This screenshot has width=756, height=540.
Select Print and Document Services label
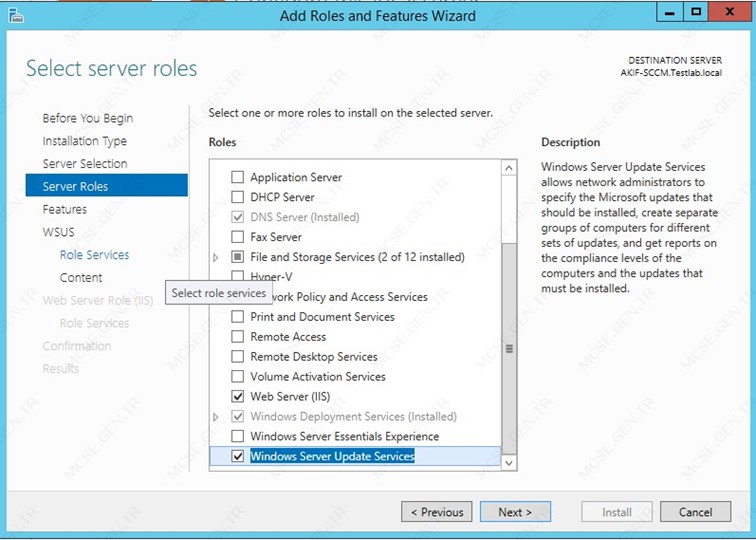322,317
